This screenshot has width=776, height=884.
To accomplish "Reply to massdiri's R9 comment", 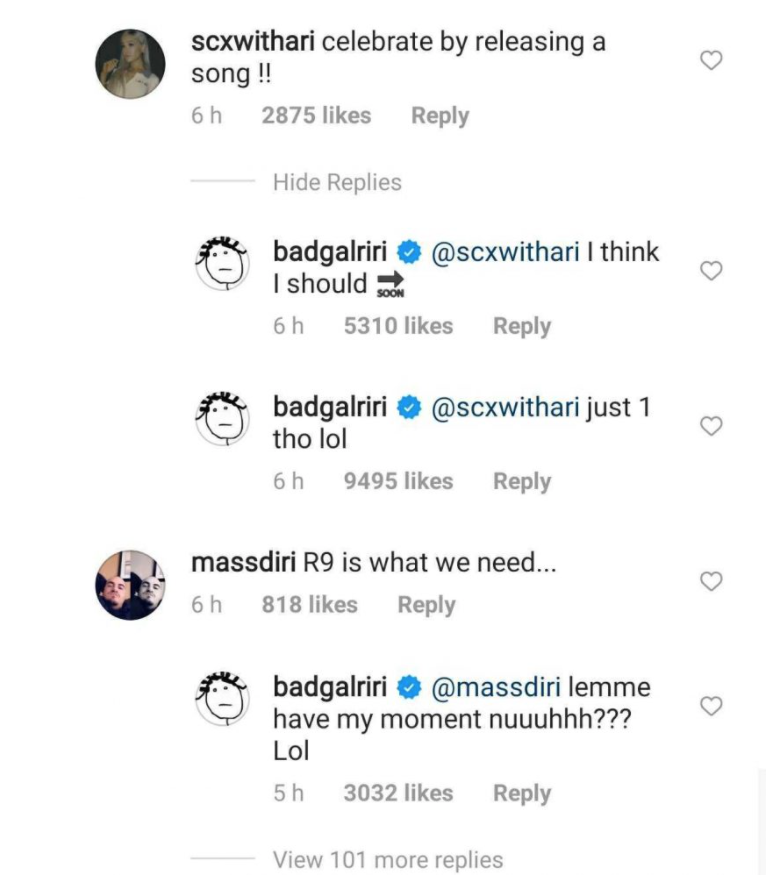I will (426, 605).
